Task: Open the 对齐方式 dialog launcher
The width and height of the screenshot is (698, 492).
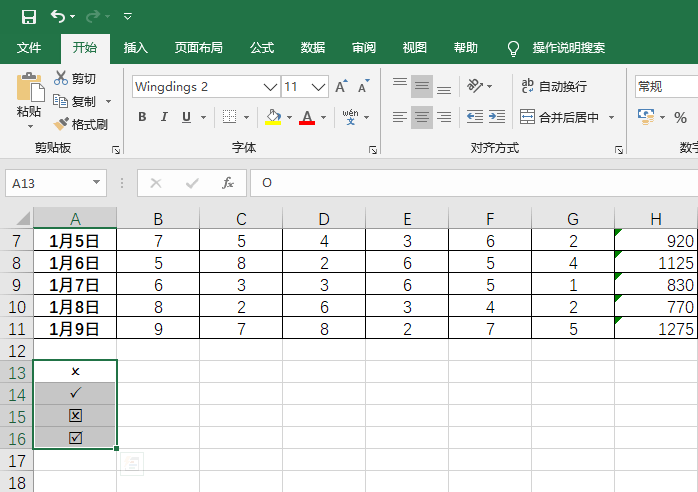Action: click(x=619, y=150)
